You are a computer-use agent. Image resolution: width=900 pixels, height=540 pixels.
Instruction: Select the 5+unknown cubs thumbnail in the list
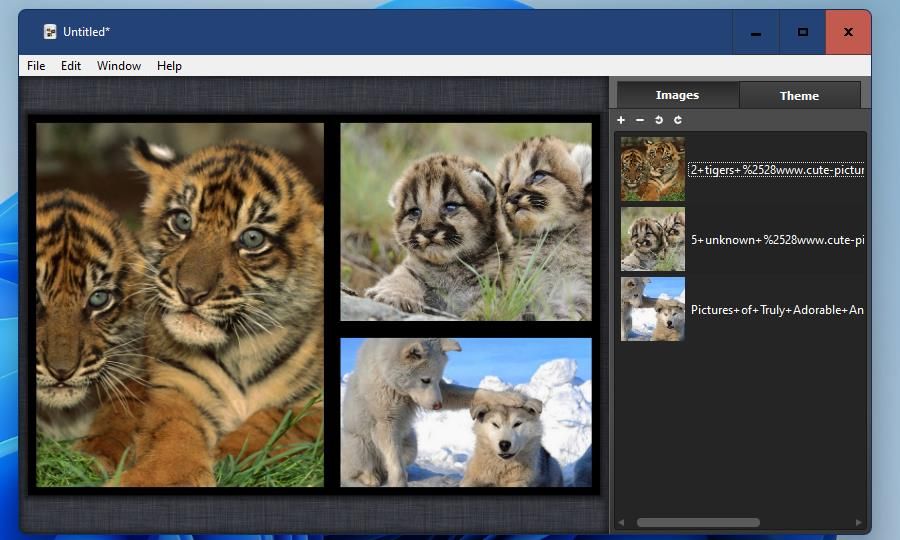click(653, 239)
